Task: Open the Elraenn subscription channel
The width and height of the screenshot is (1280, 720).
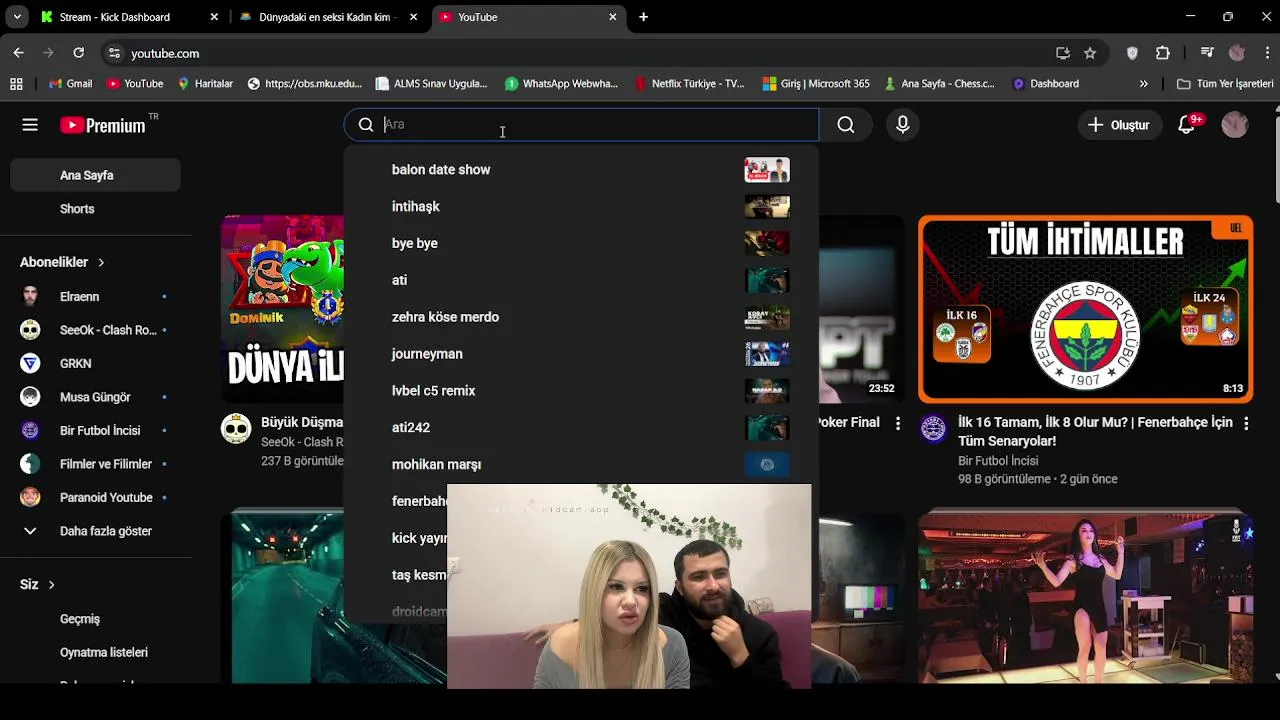Action: pyautogui.click(x=95, y=297)
